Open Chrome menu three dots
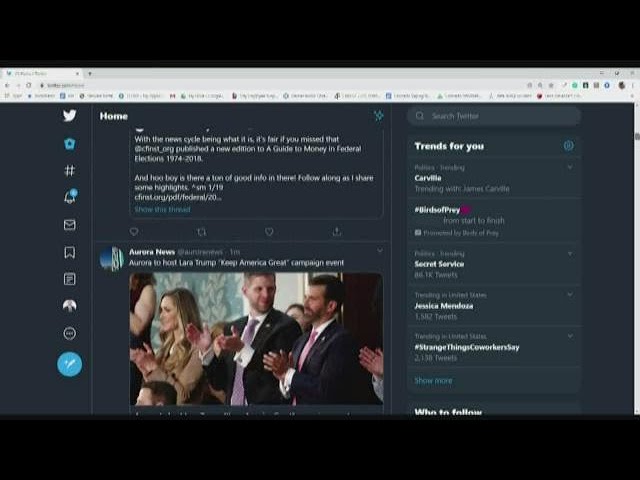The image size is (640, 480). (x=633, y=85)
